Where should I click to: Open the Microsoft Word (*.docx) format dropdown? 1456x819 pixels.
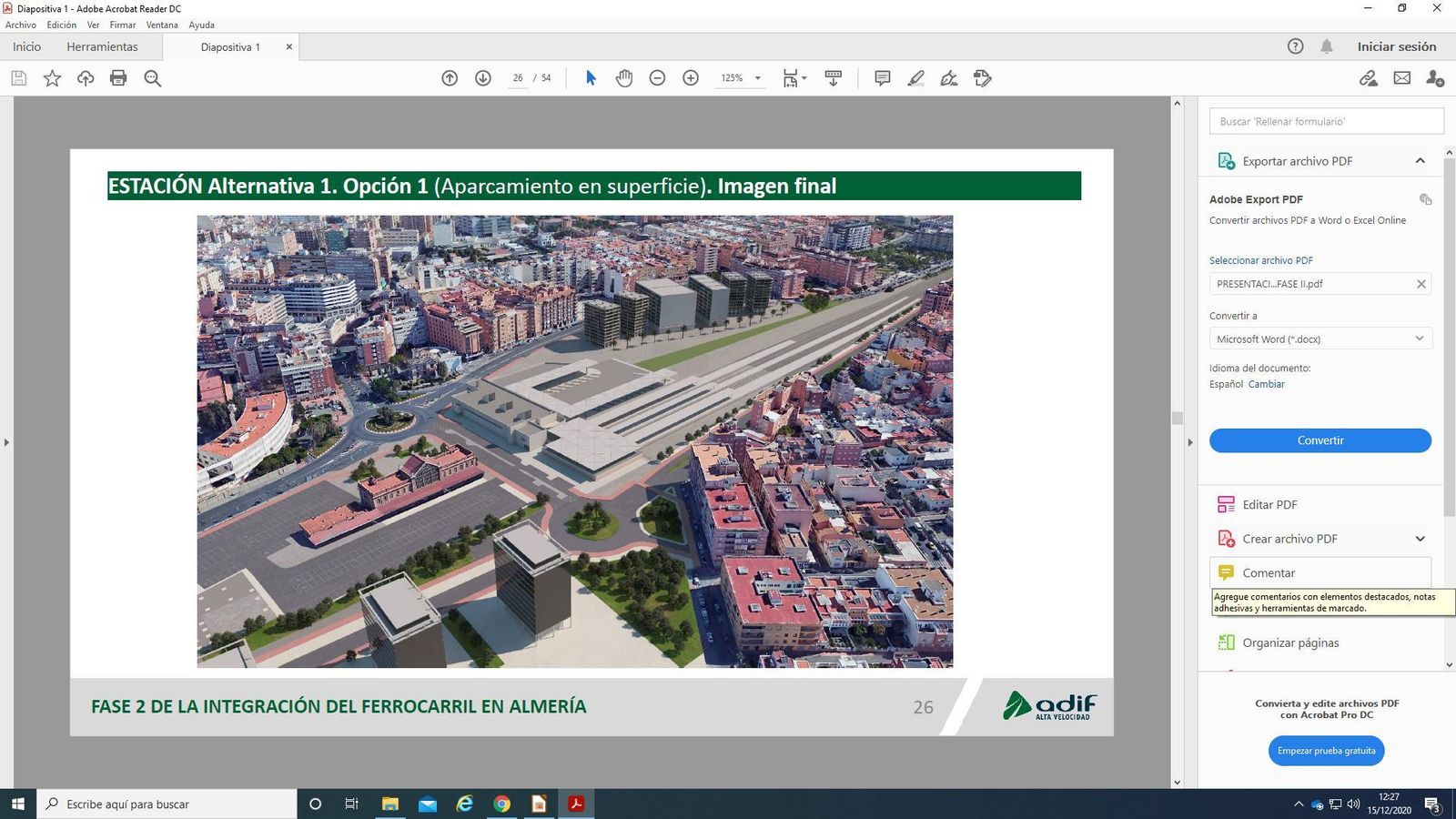point(1319,339)
